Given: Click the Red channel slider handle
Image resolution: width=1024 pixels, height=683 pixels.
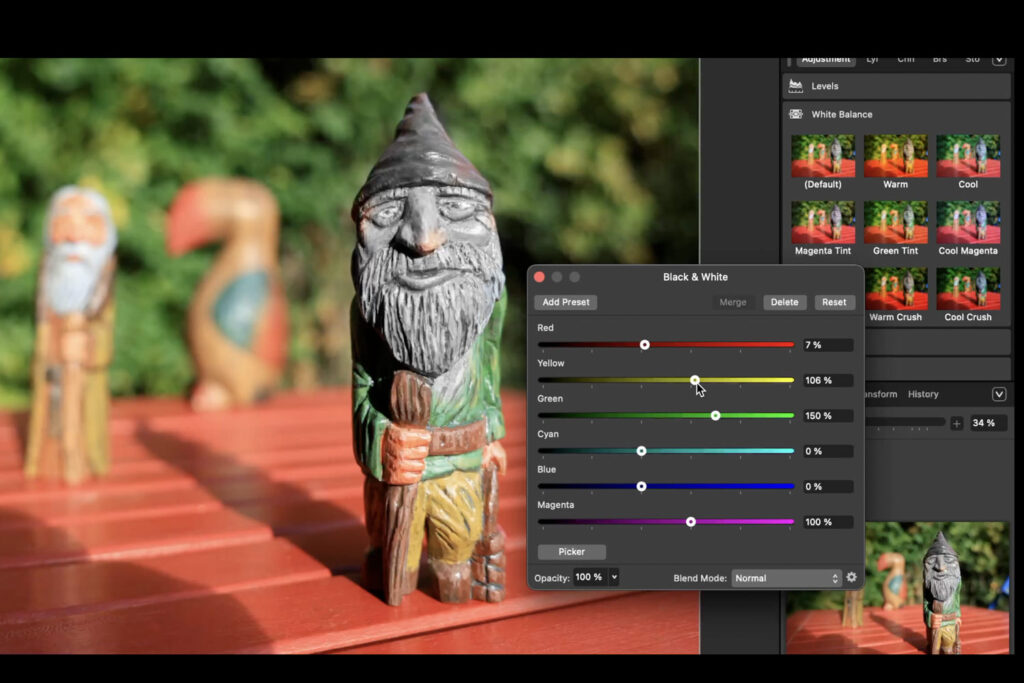Looking at the screenshot, I should 645,344.
